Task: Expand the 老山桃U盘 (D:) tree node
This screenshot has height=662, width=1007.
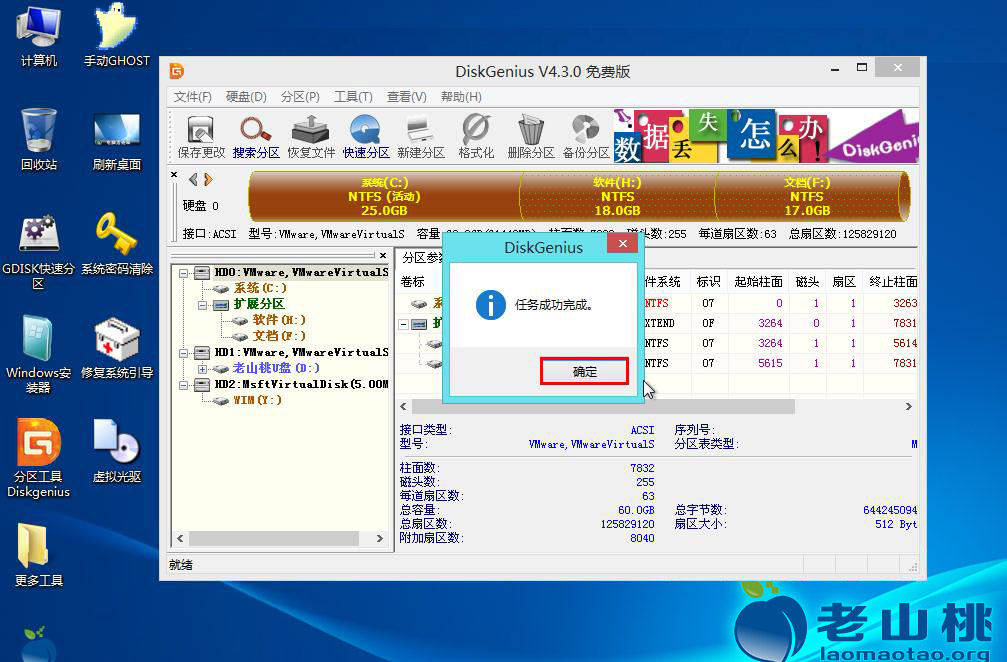Action: (202, 369)
